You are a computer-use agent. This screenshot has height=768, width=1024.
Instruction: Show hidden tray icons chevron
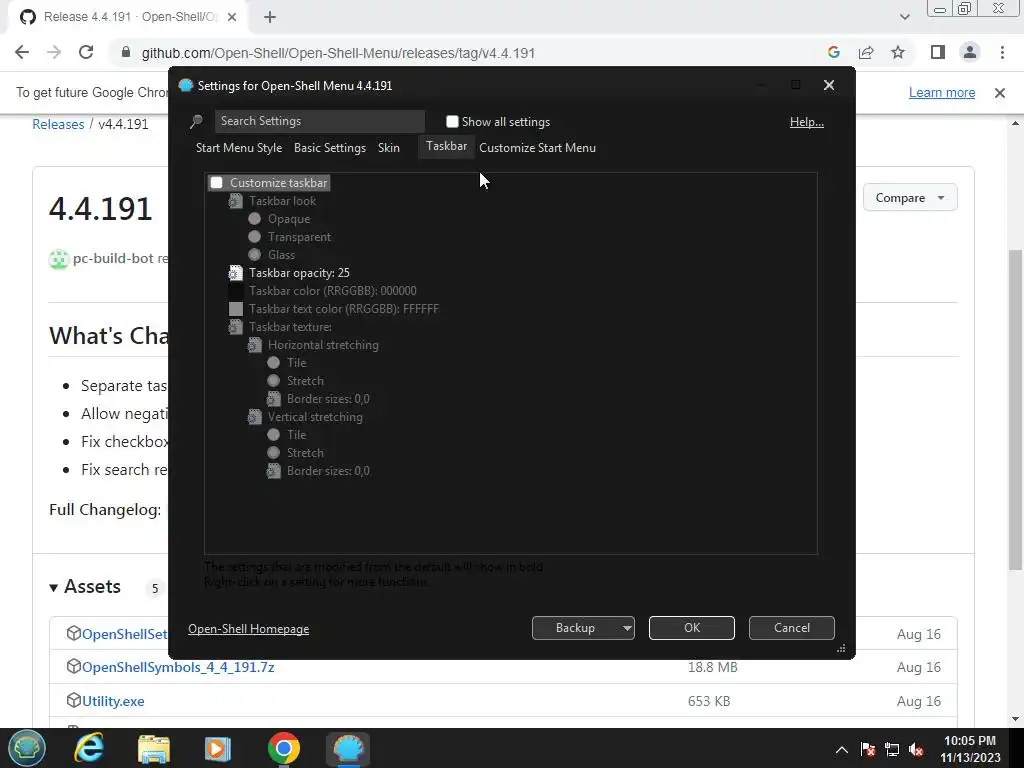(841, 749)
